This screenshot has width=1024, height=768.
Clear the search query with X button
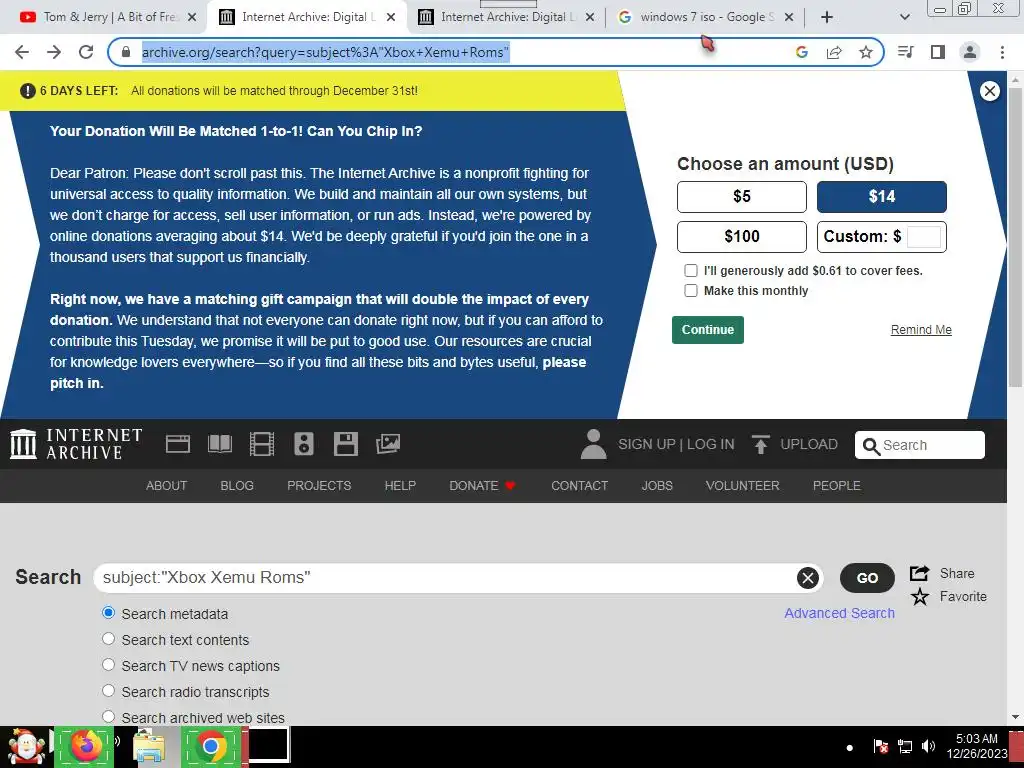pos(808,578)
